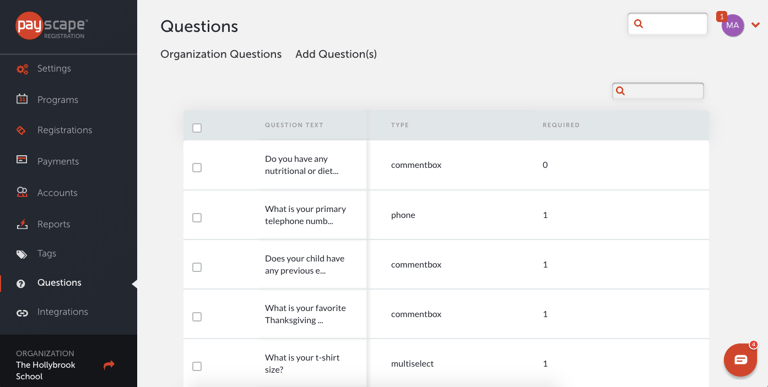Click the Integrations link icon
This screenshot has width=768, height=387.
click(22, 313)
